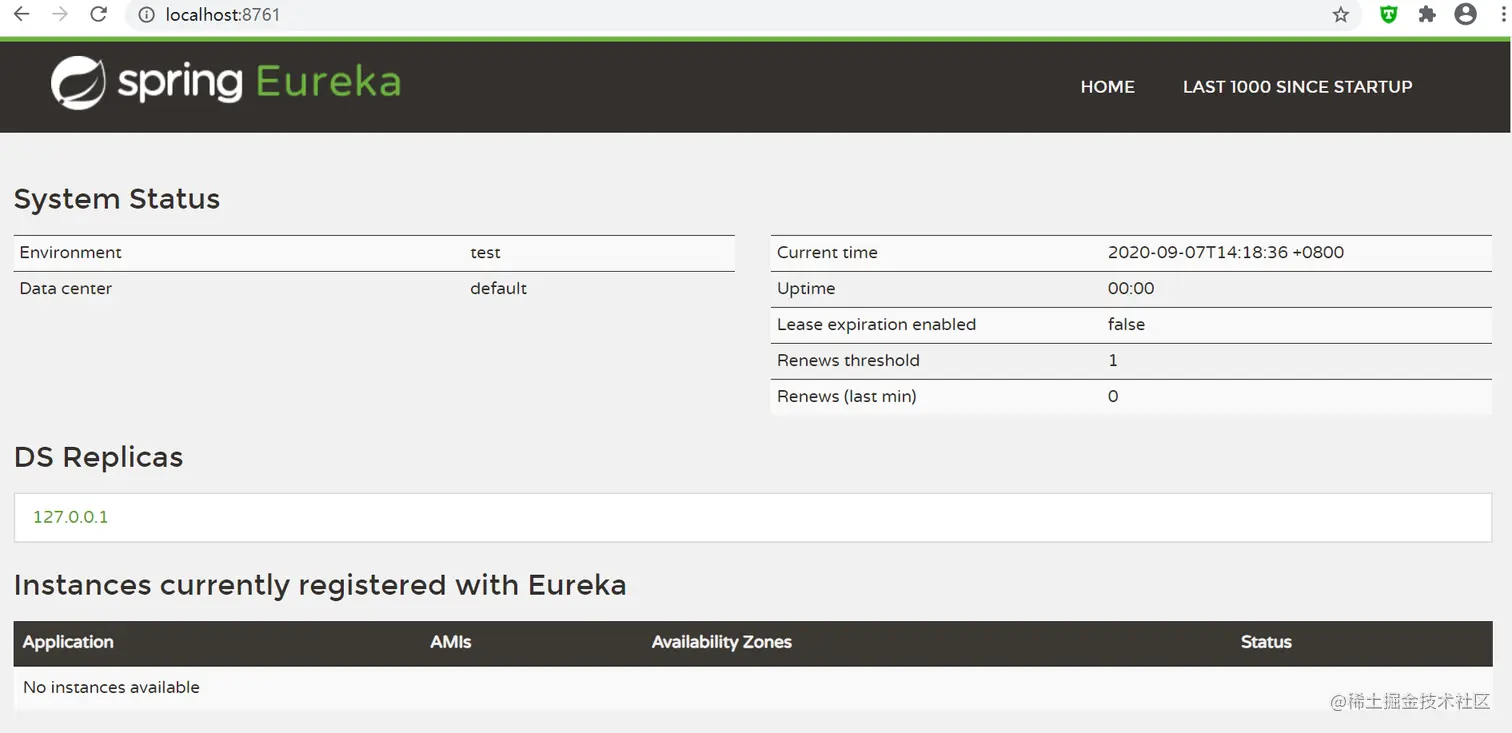Select the Status column header
The width and height of the screenshot is (1512, 733).
click(x=1266, y=642)
